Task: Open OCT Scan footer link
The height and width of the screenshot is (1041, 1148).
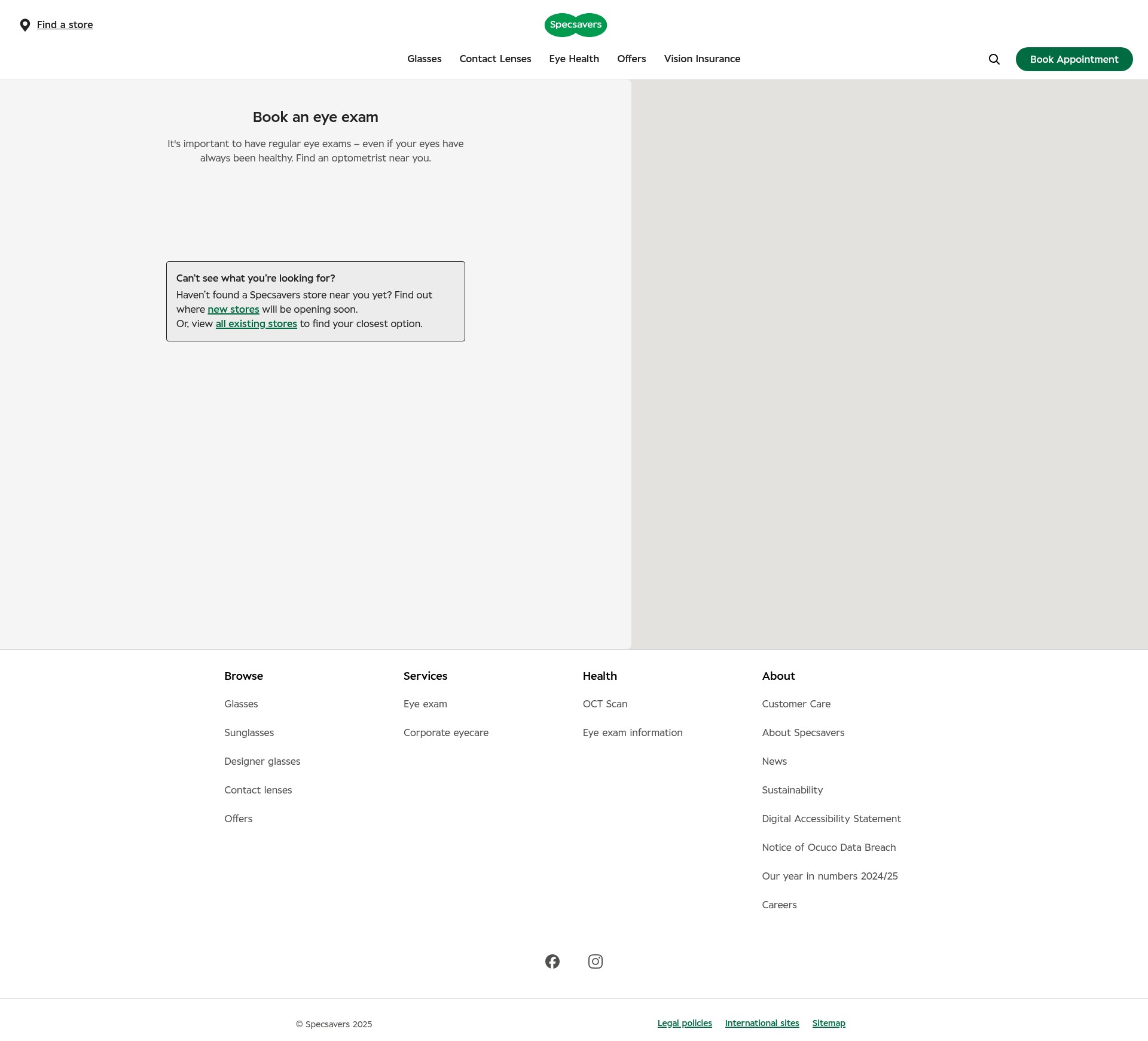Action: (605, 704)
